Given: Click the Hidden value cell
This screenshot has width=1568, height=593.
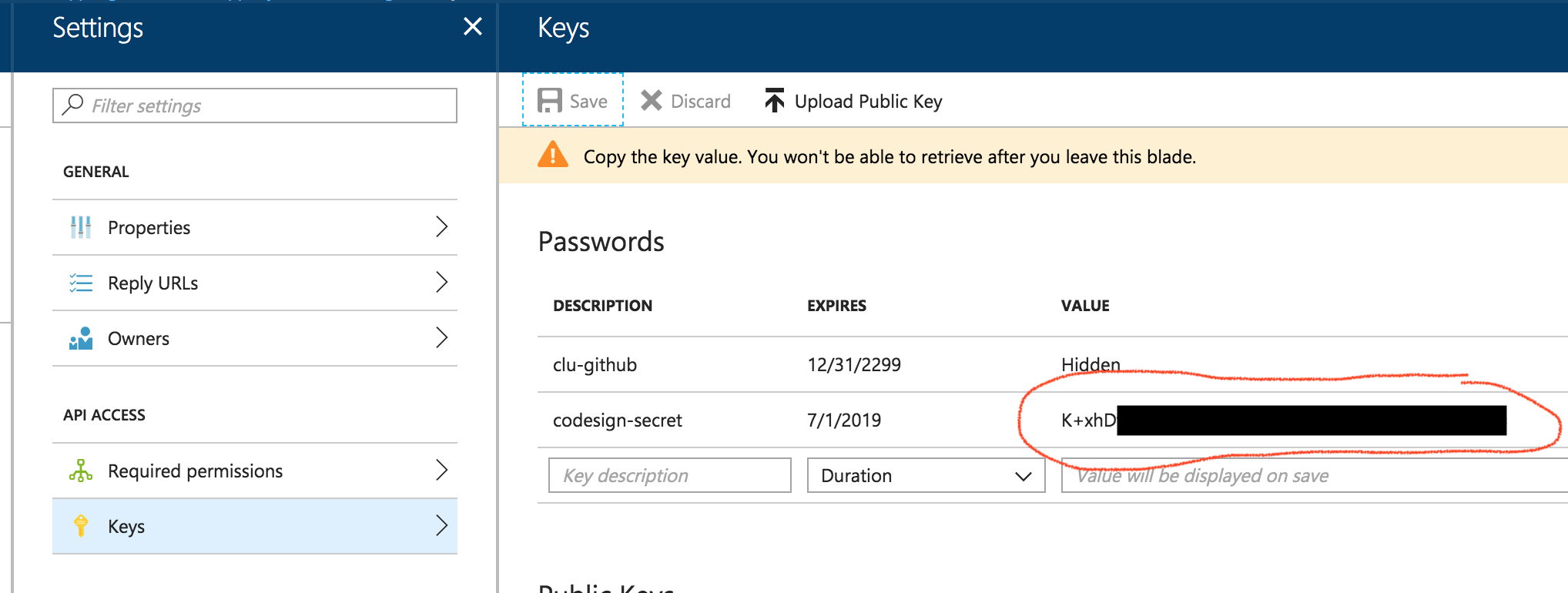Looking at the screenshot, I should click(1091, 364).
